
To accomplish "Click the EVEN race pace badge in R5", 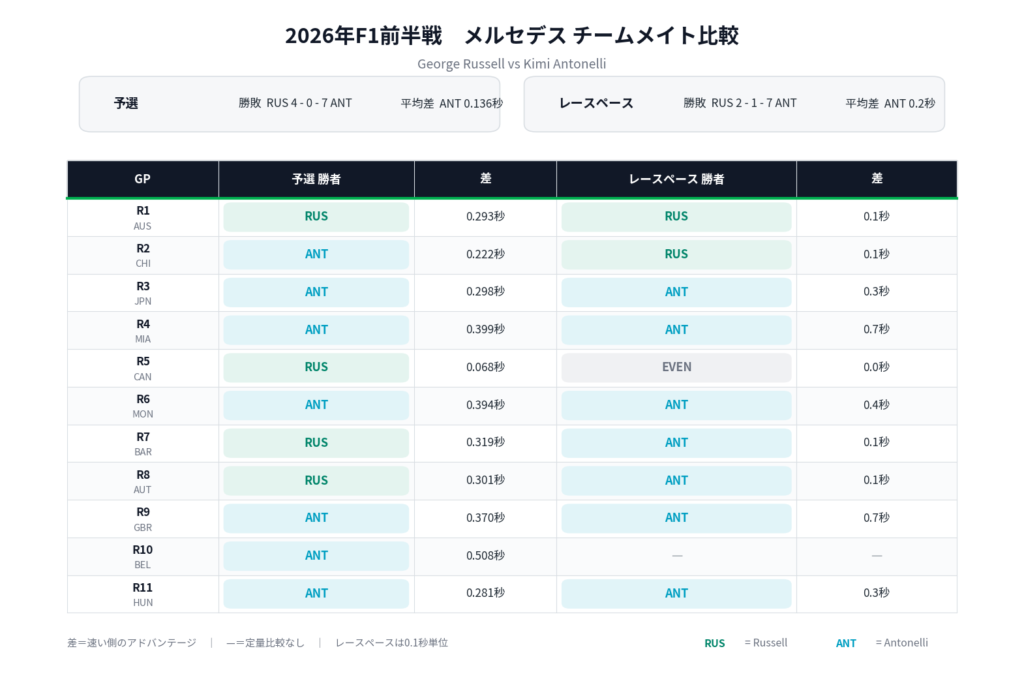I will (677, 368).
